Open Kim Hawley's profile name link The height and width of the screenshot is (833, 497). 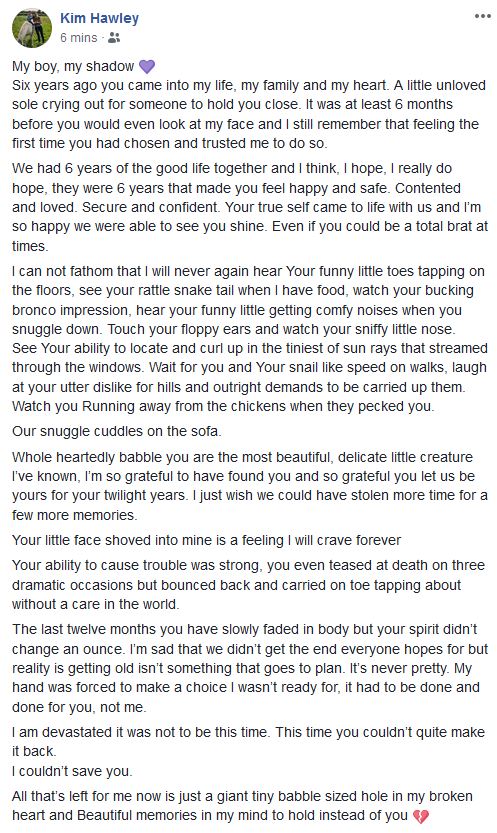[x=99, y=18]
